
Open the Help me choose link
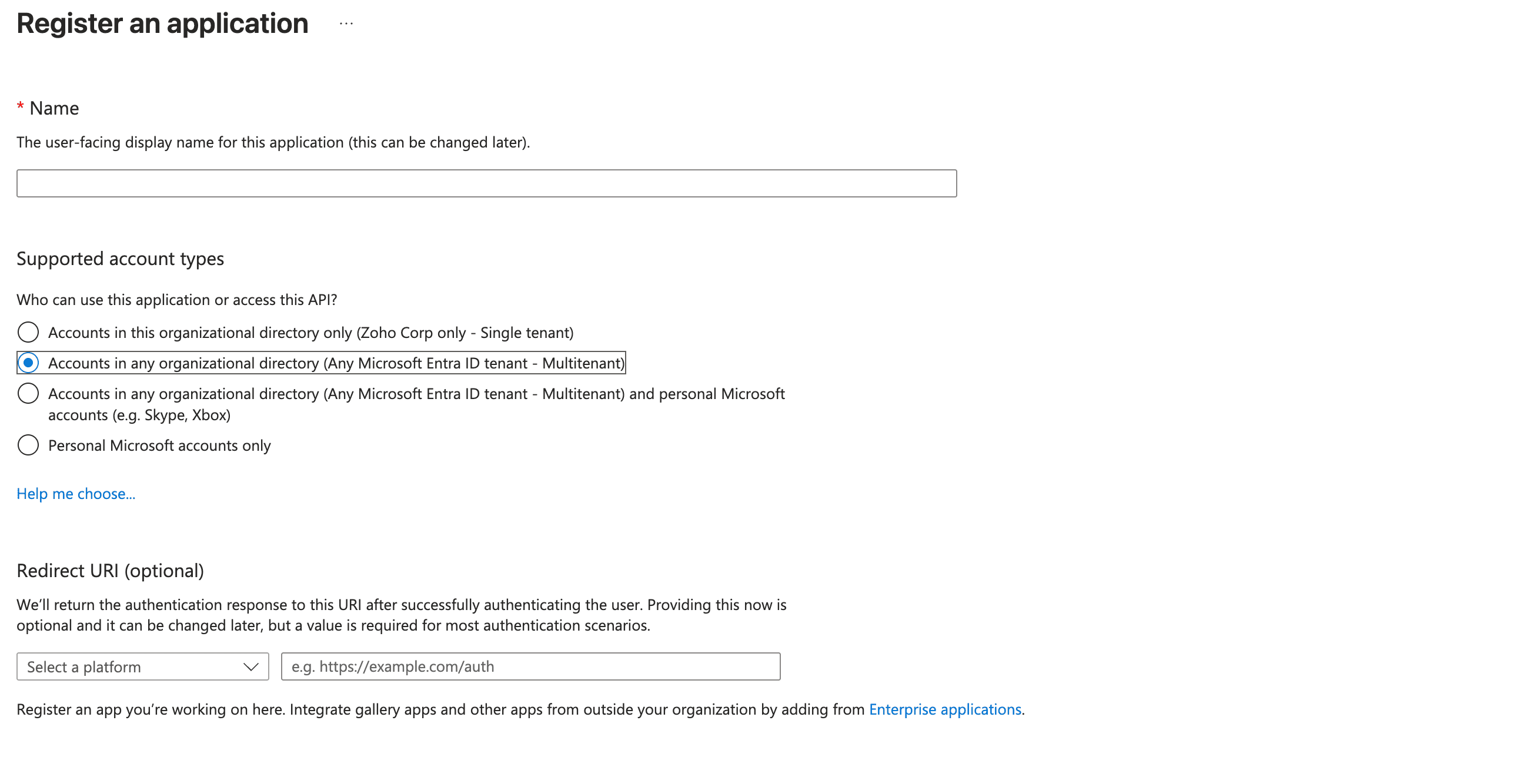[76, 494]
